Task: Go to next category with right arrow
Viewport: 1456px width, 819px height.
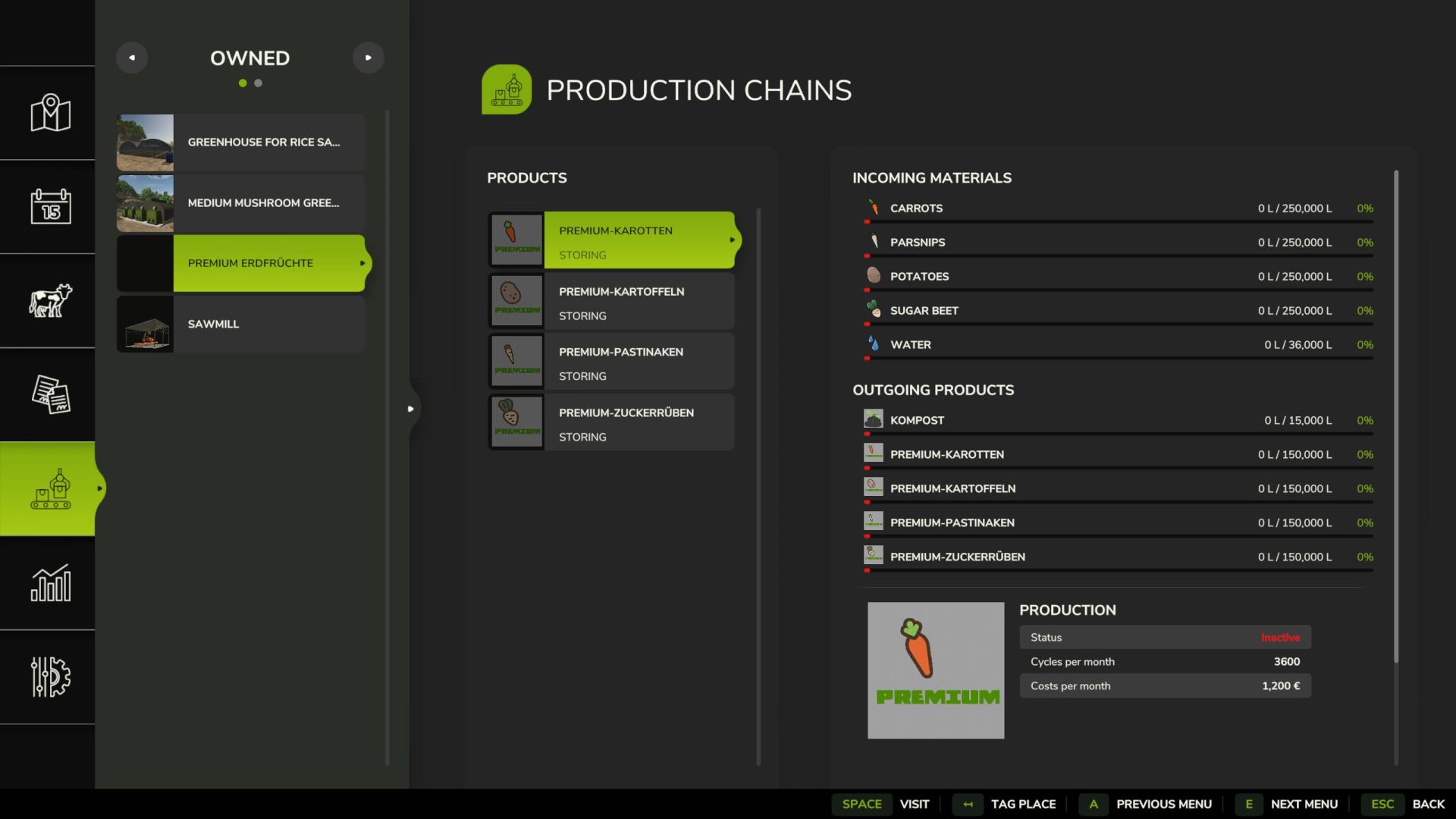Action: 368,58
